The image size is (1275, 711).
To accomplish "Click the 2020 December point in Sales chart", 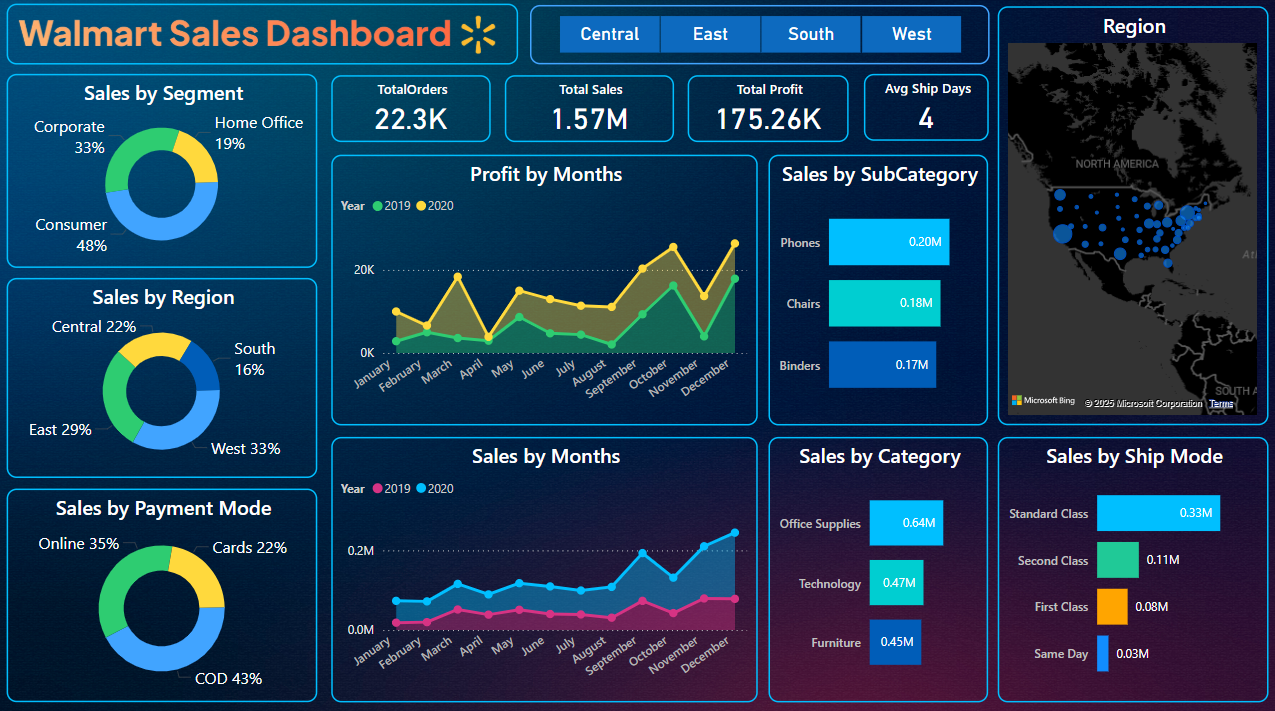I will [x=735, y=532].
